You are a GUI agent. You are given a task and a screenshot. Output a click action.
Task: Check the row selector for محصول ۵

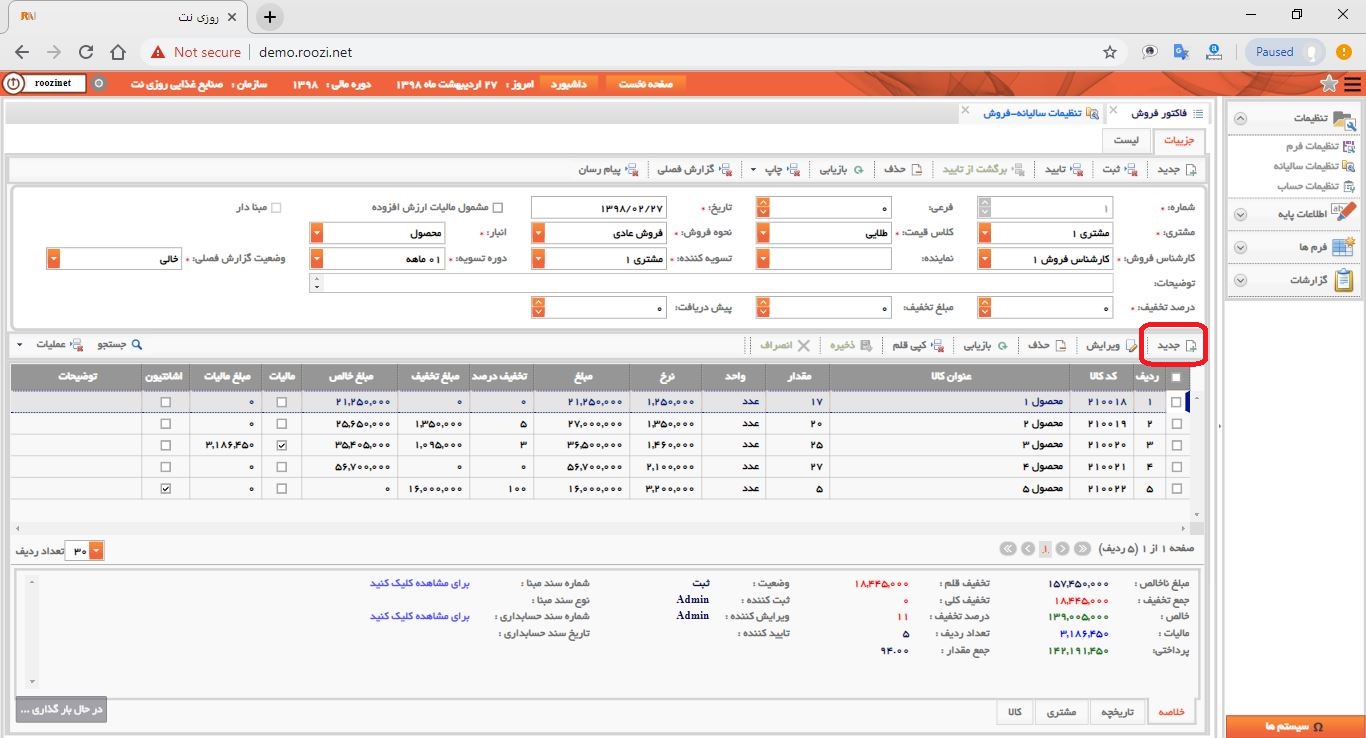coord(1176,489)
